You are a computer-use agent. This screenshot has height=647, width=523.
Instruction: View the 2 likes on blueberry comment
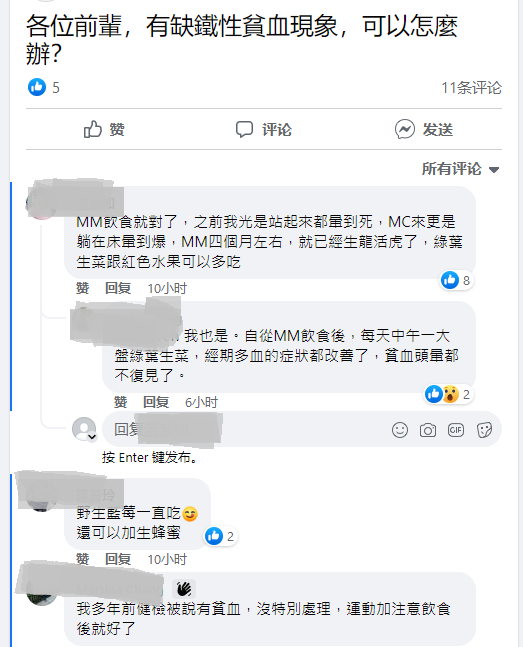(220, 536)
